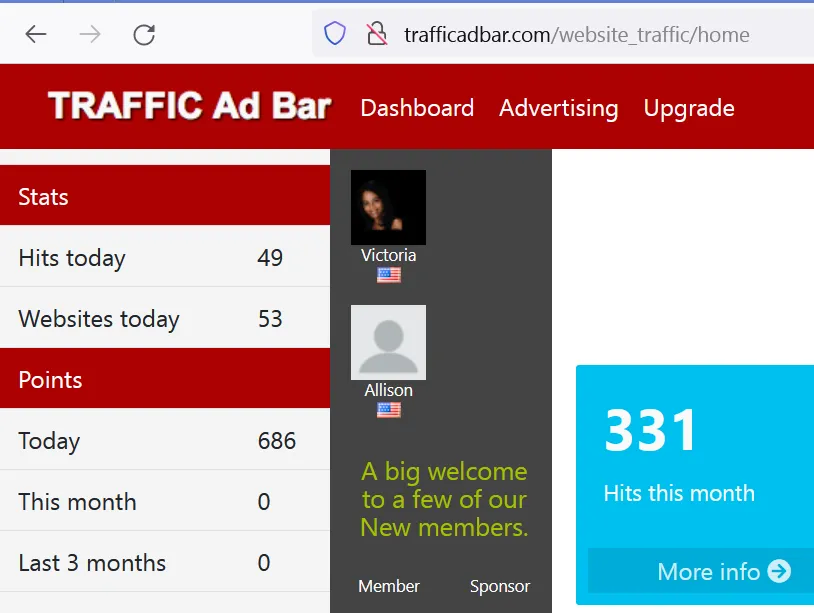Click the Websites today value 53

pyautogui.click(x=270, y=319)
